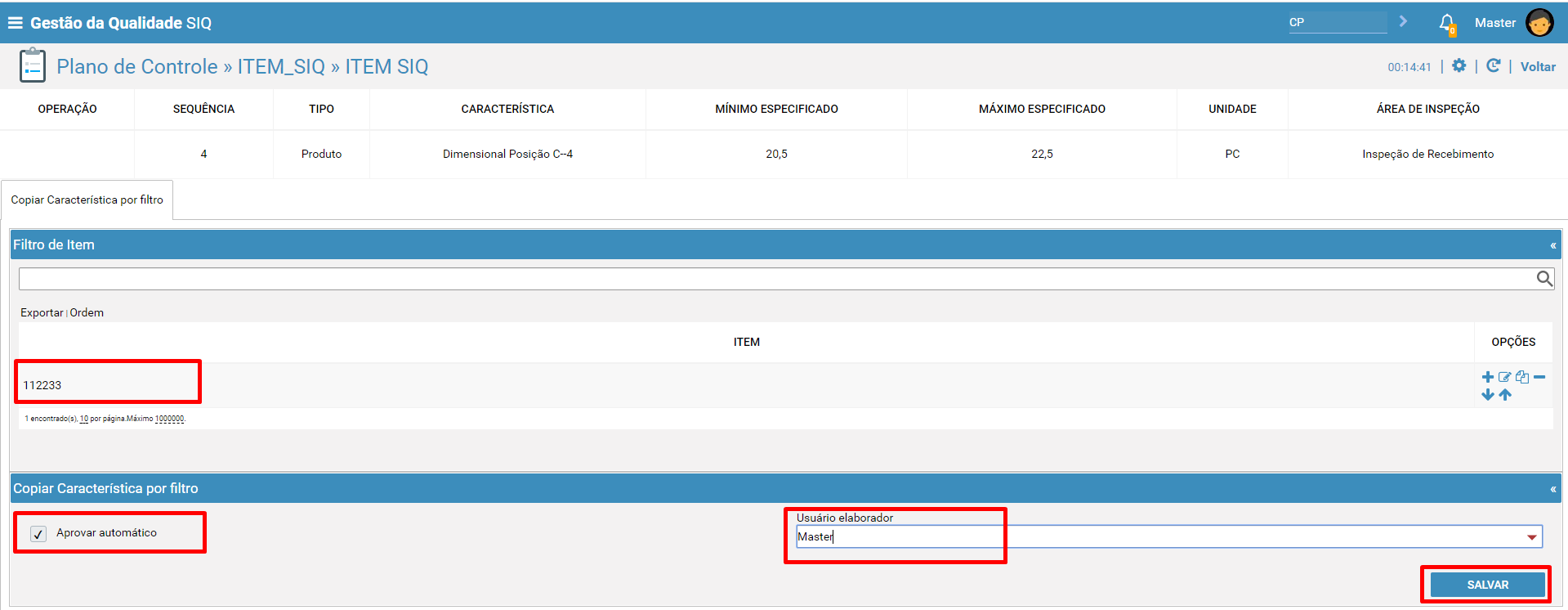Open the Master user avatar
The width and height of the screenshot is (1568, 610).
click(1539, 23)
